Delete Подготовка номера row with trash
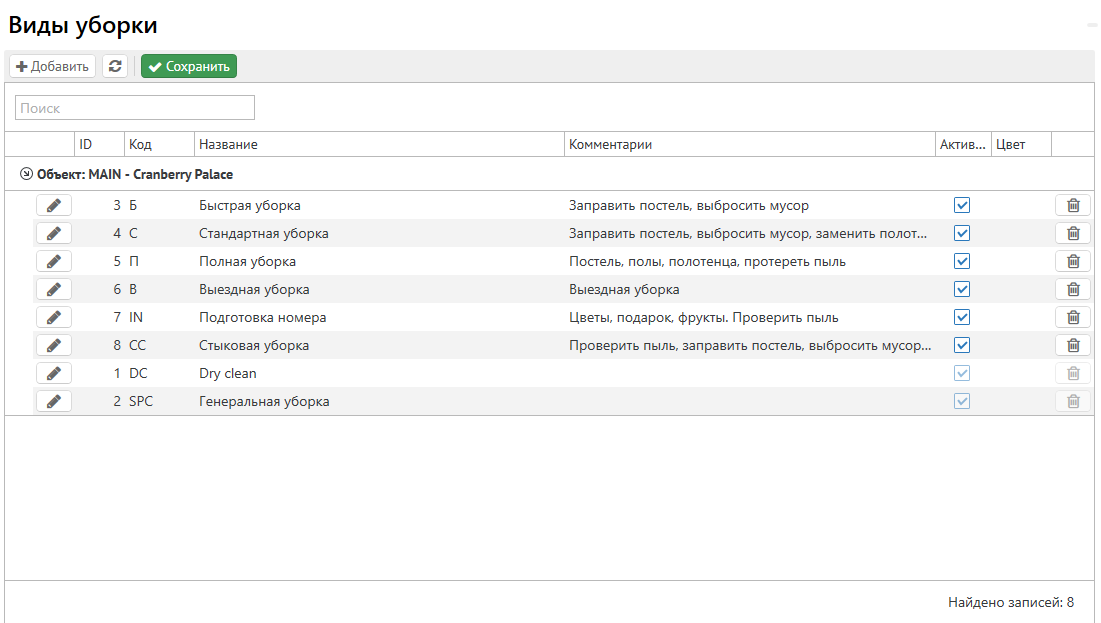This screenshot has height=623, width=1101. point(1073,317)
